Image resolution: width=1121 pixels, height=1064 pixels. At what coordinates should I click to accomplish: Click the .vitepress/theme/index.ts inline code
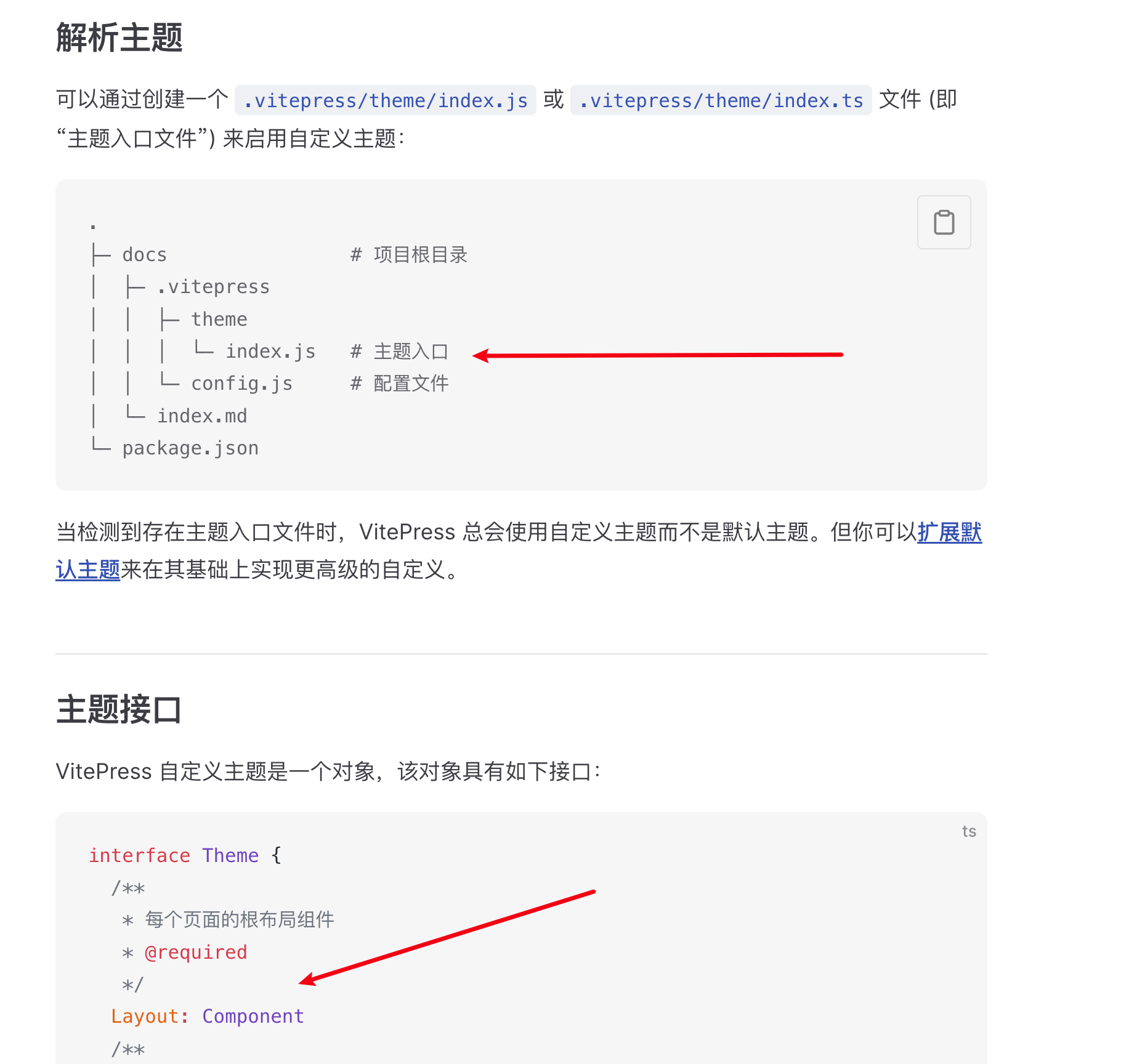click(x=721, y=100)
